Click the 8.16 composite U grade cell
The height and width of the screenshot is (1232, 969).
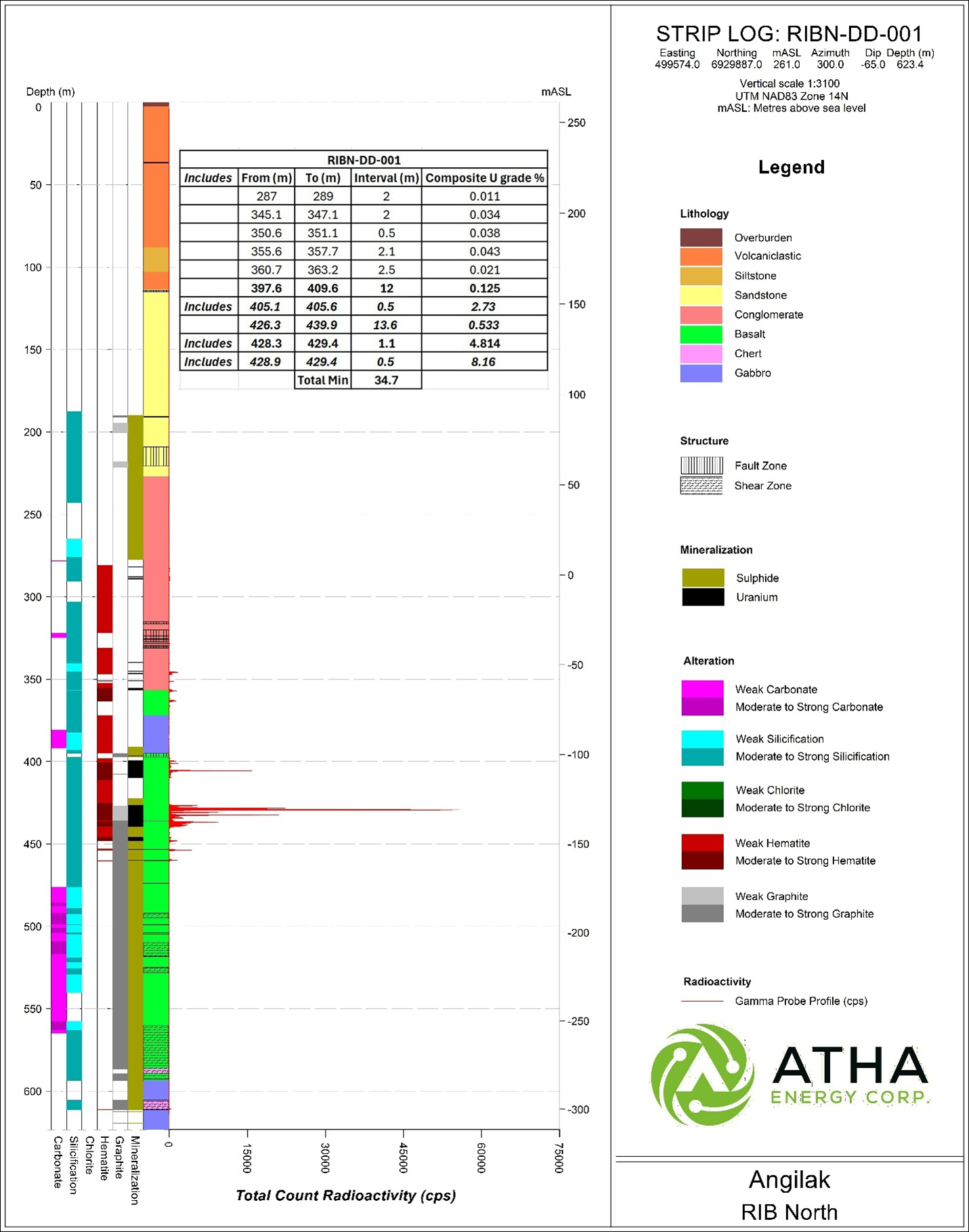click(483, 362)
